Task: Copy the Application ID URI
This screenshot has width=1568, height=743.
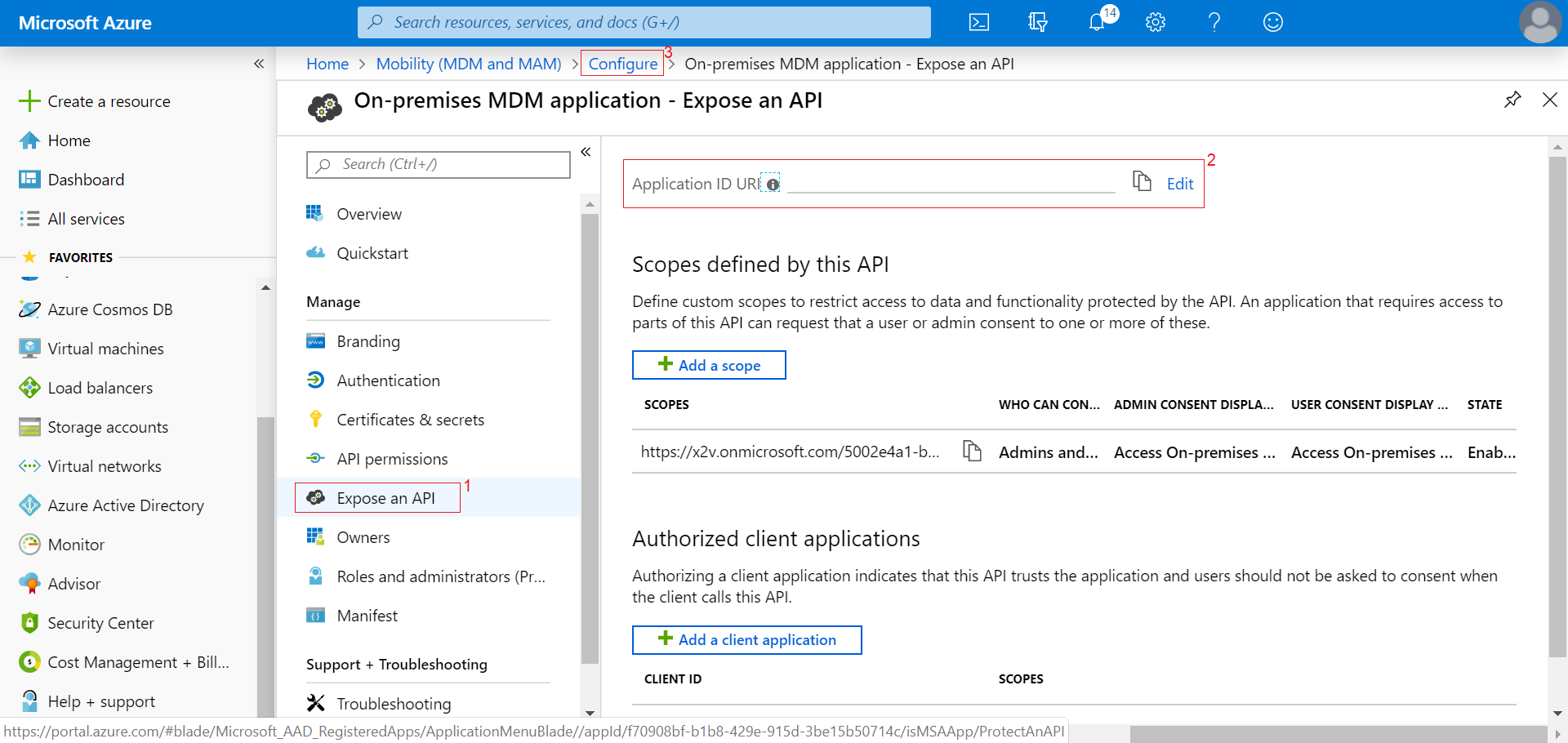Action: point(1142,181)
